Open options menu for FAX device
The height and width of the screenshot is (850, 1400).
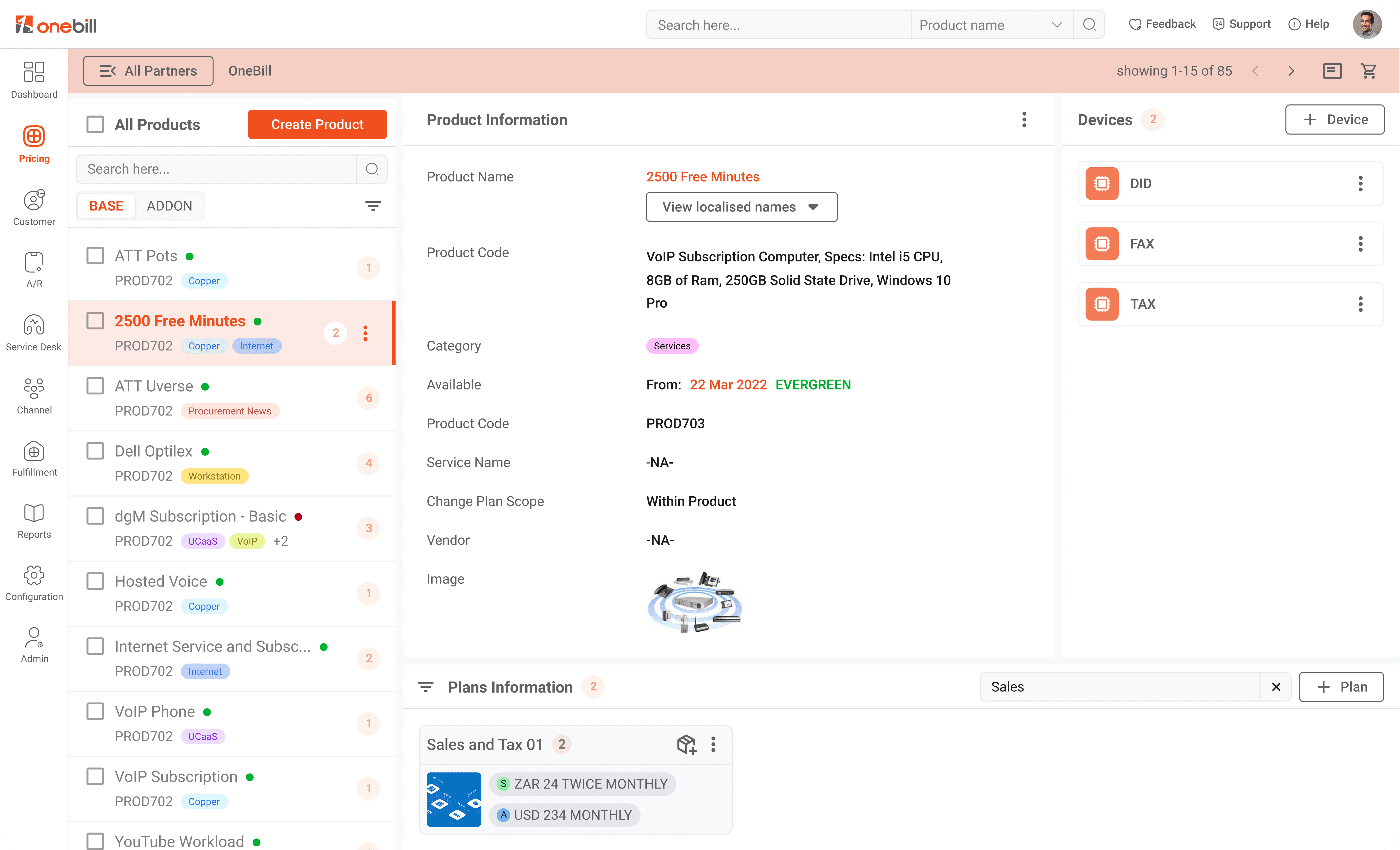[1360, 244]
